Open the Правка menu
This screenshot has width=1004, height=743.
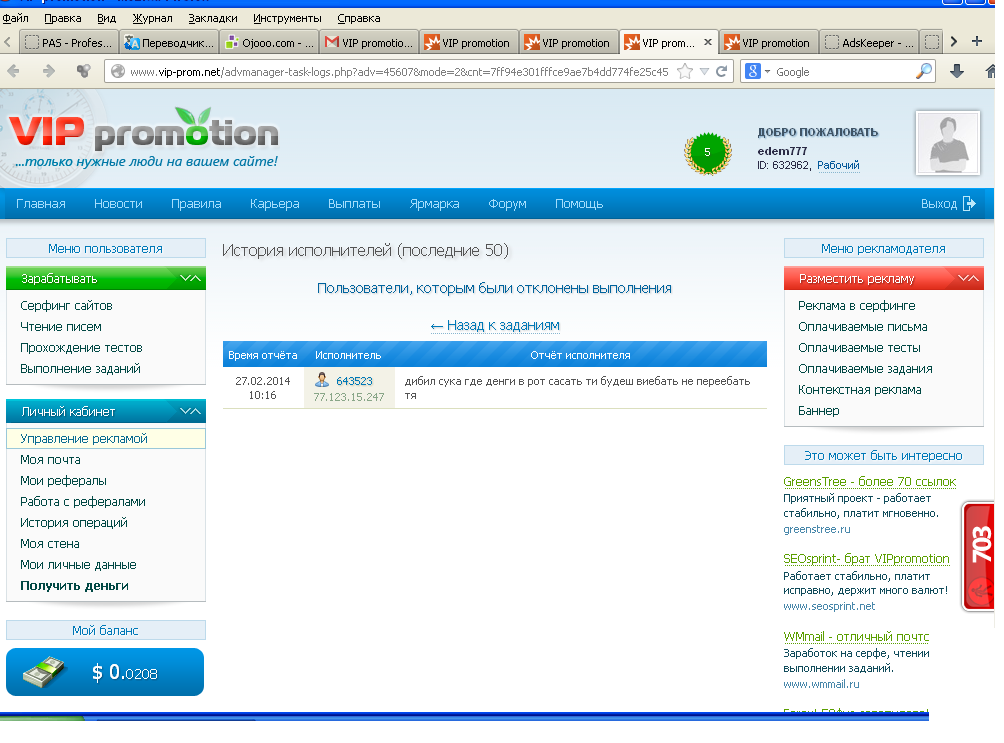63,18
